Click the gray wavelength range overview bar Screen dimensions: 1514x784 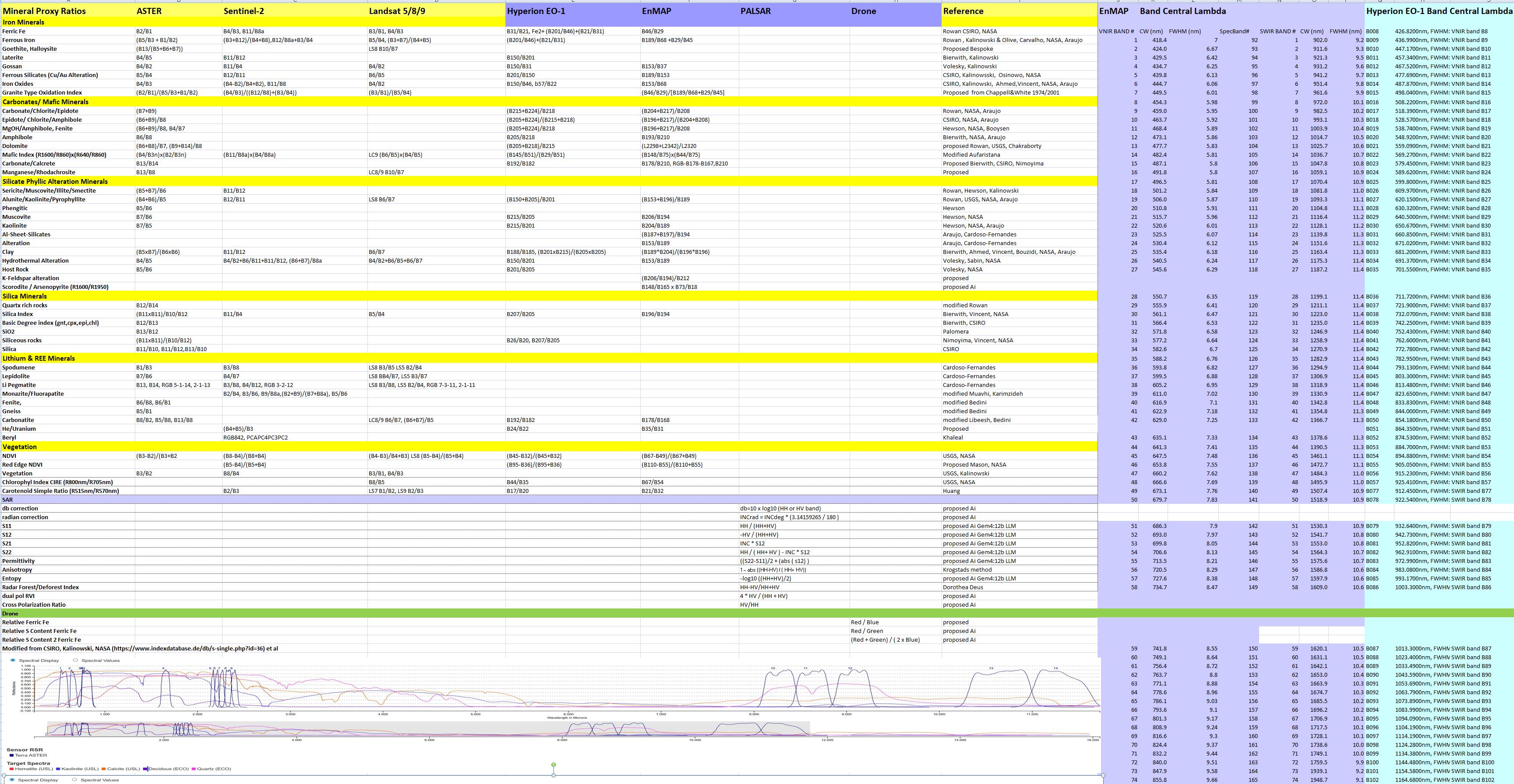[x=428, y=728]
